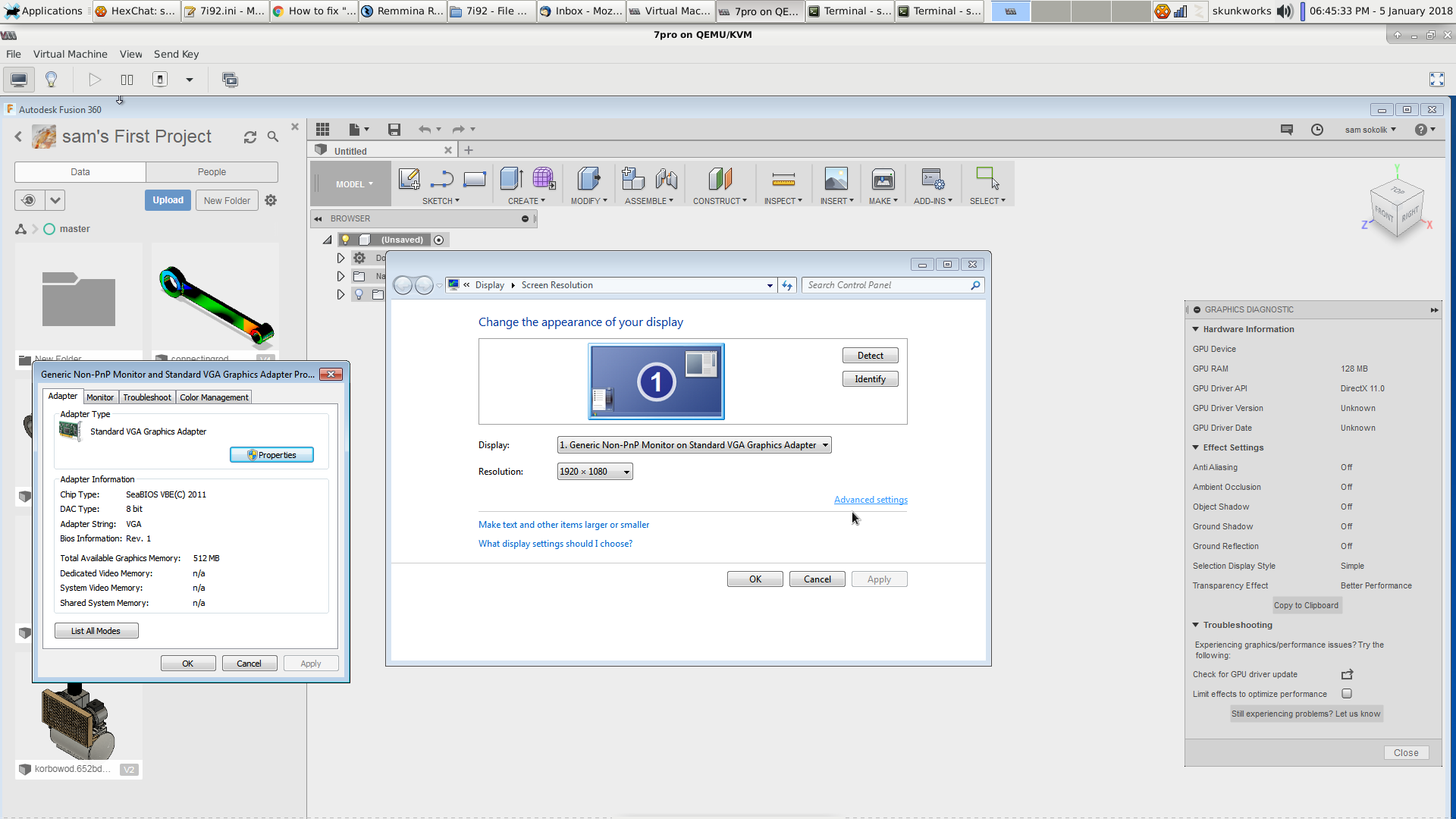Search within sam's First Project

coord(273,137)
